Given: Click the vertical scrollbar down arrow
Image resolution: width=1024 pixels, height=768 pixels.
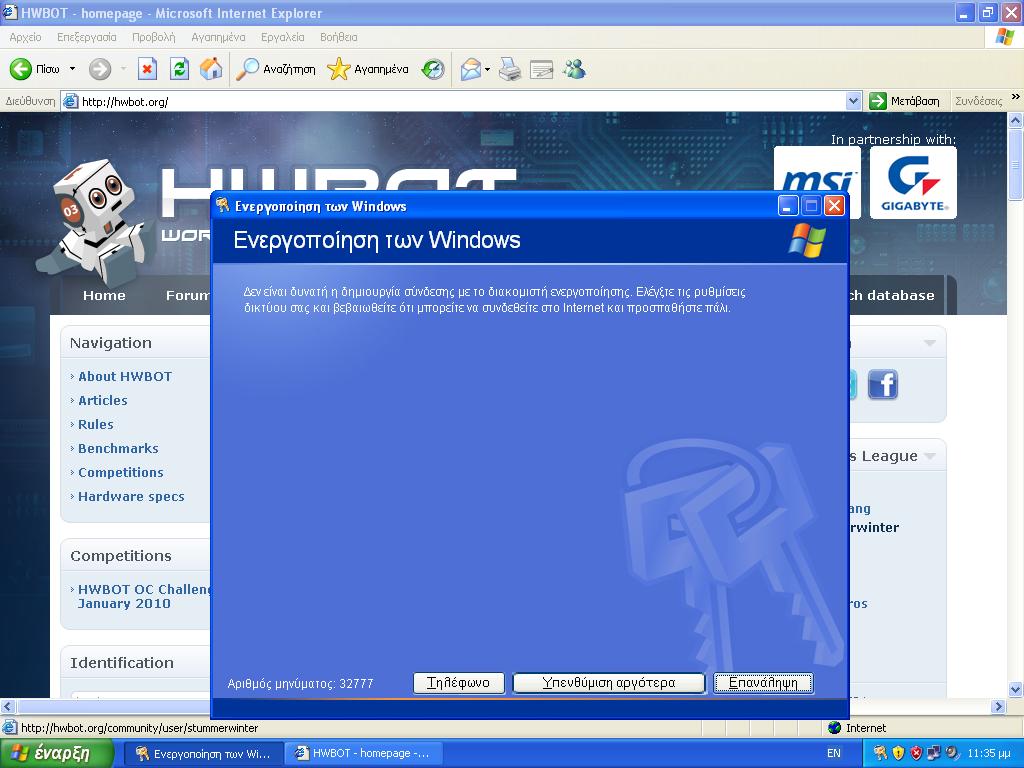Looking at the screenshot, I should tap(1016, 689).
